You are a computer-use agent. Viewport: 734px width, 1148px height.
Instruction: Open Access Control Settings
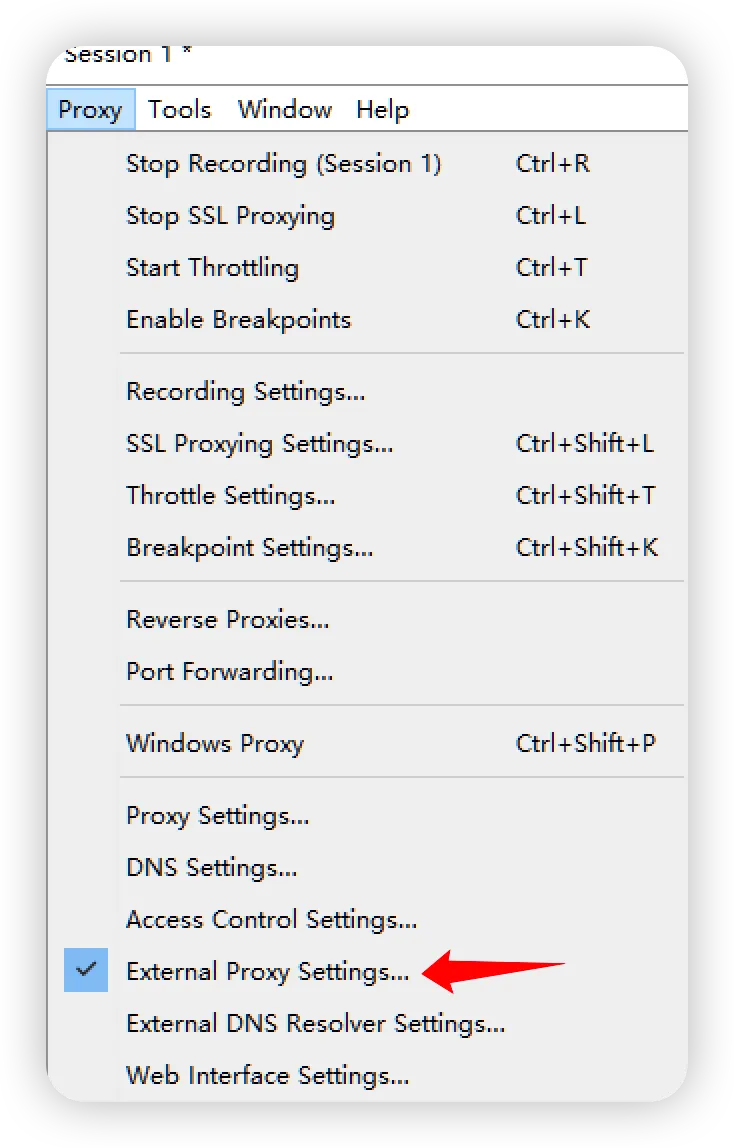pyautogui.click(x=271, y=919)
